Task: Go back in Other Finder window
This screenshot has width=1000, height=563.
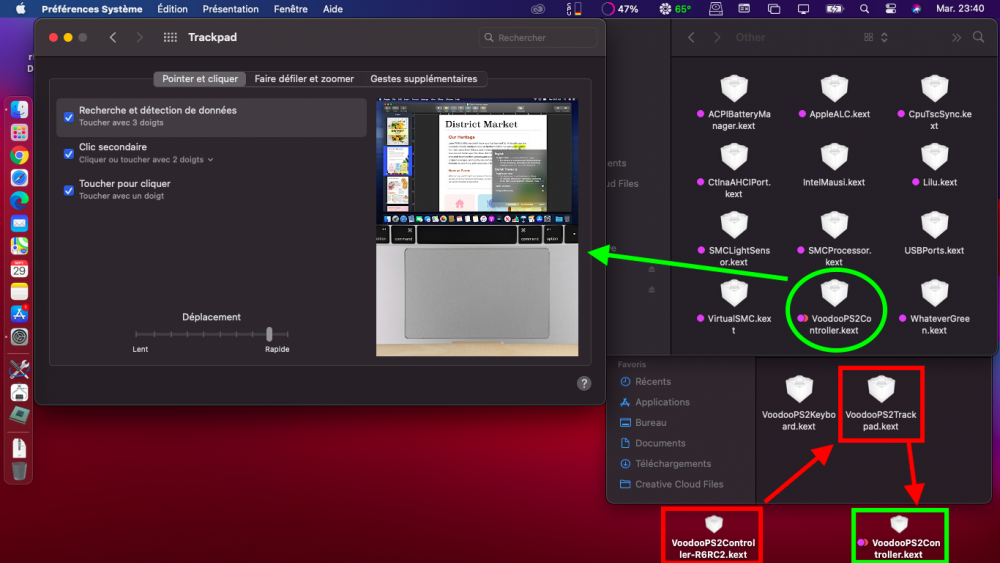Action: point(691,38)
